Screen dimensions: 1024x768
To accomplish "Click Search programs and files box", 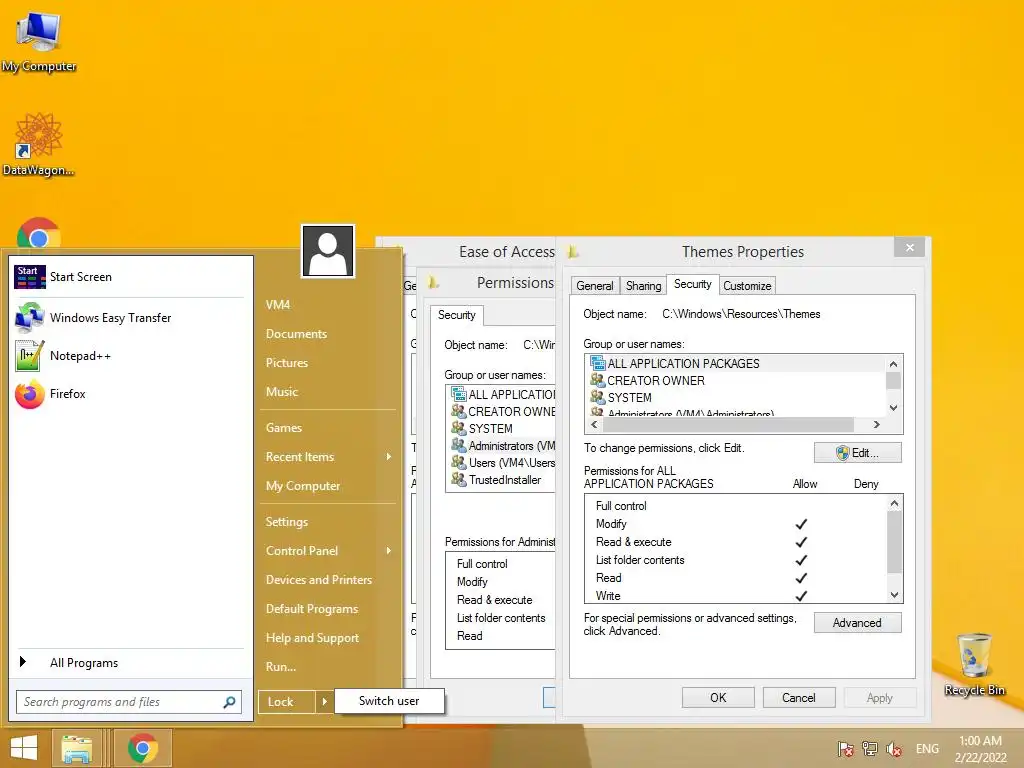I will (x=129, y=702).
